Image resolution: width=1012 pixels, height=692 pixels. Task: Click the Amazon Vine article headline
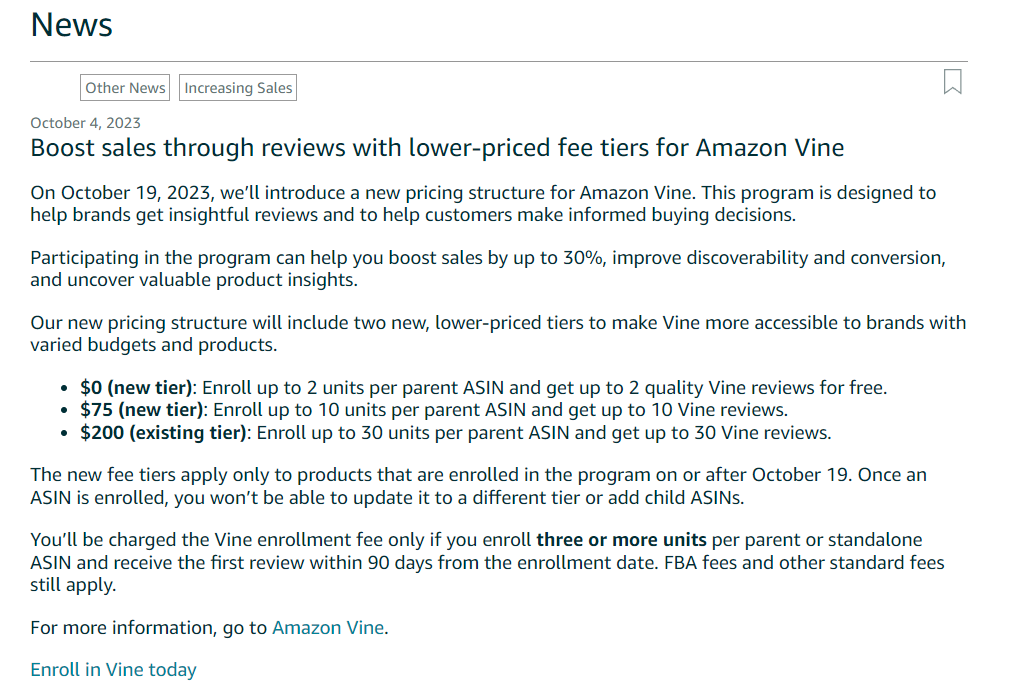[x=437, y=149]
